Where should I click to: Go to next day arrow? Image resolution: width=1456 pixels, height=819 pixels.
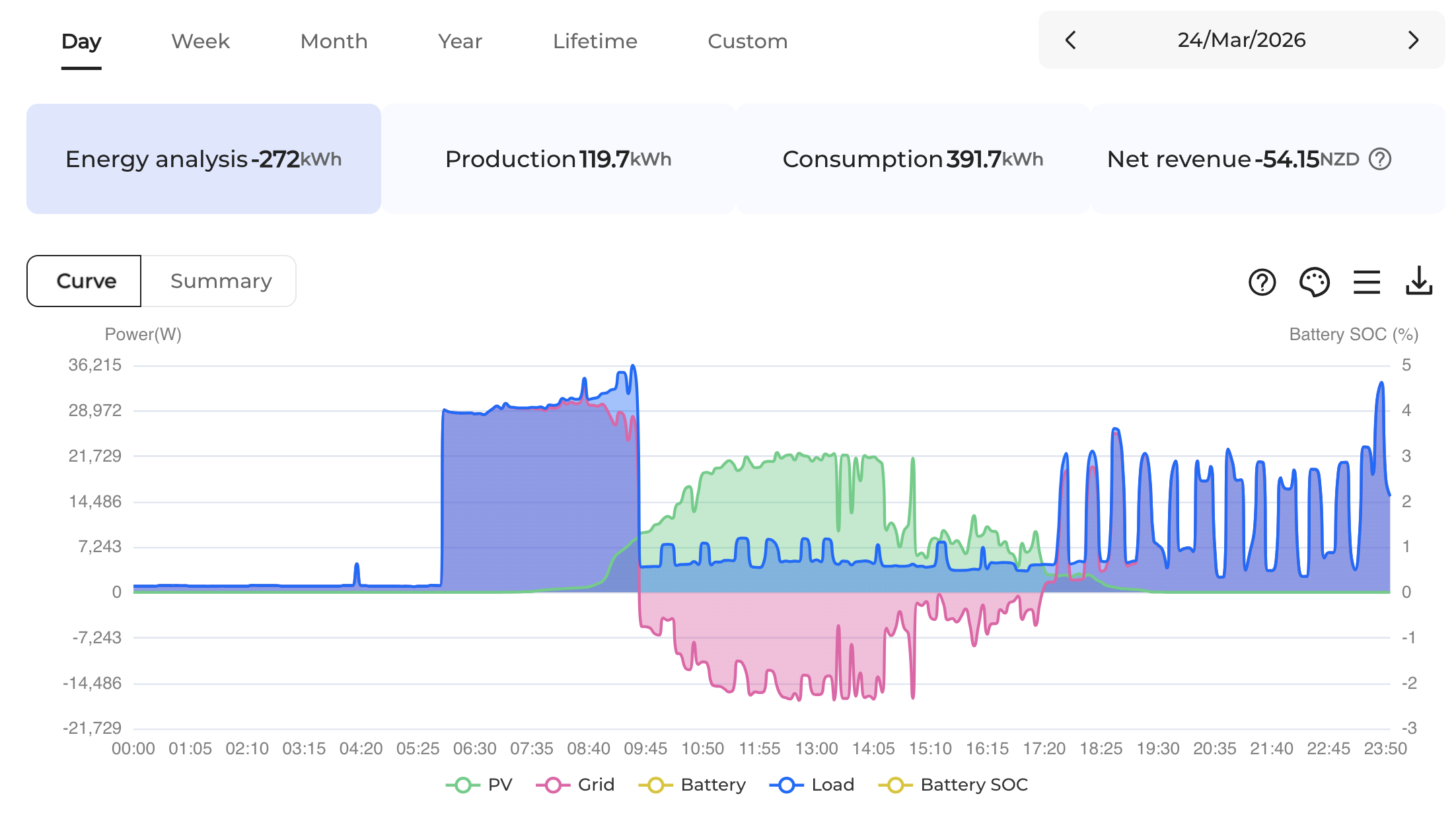(1413, 40)
